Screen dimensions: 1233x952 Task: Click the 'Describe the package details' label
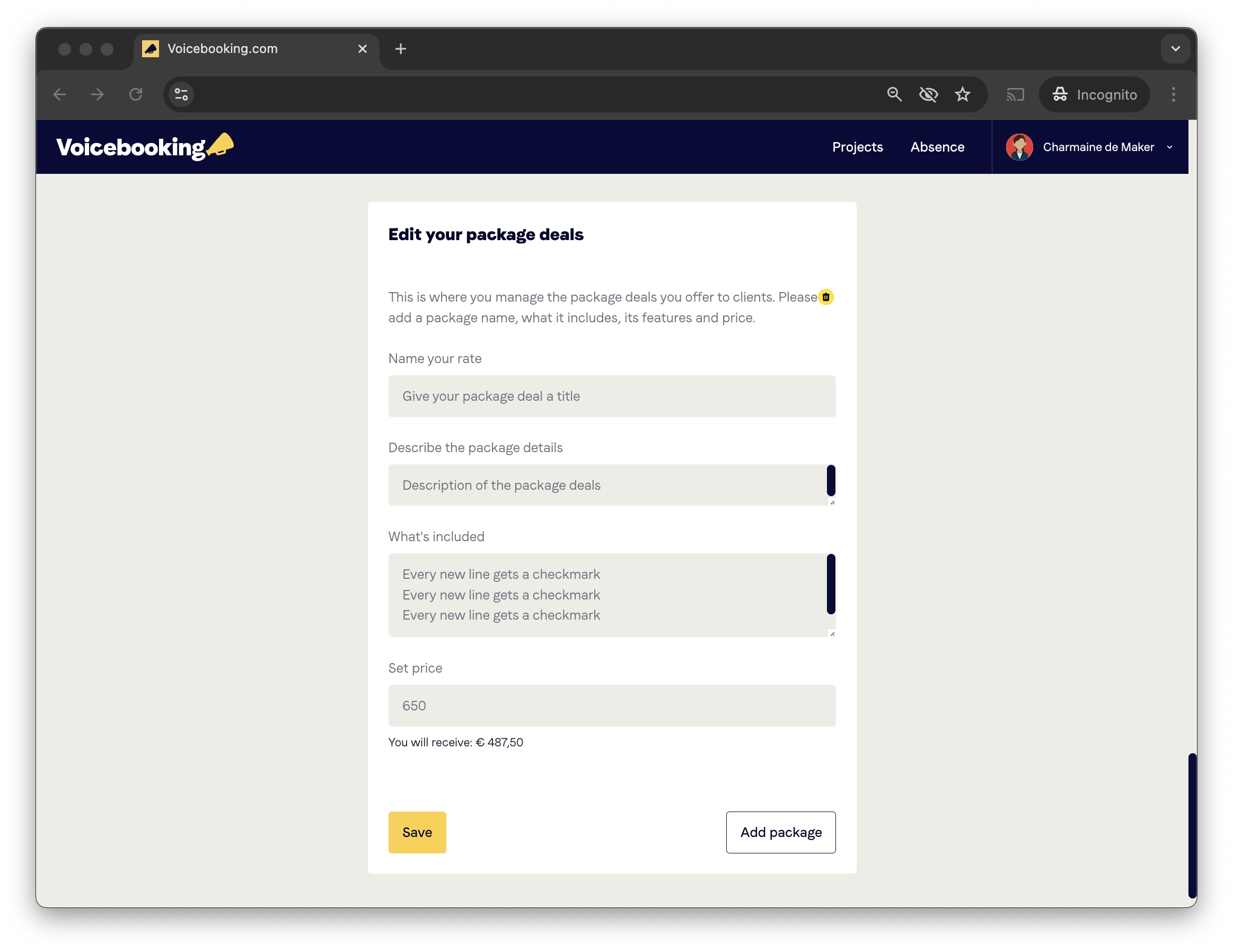coord(475,447)
